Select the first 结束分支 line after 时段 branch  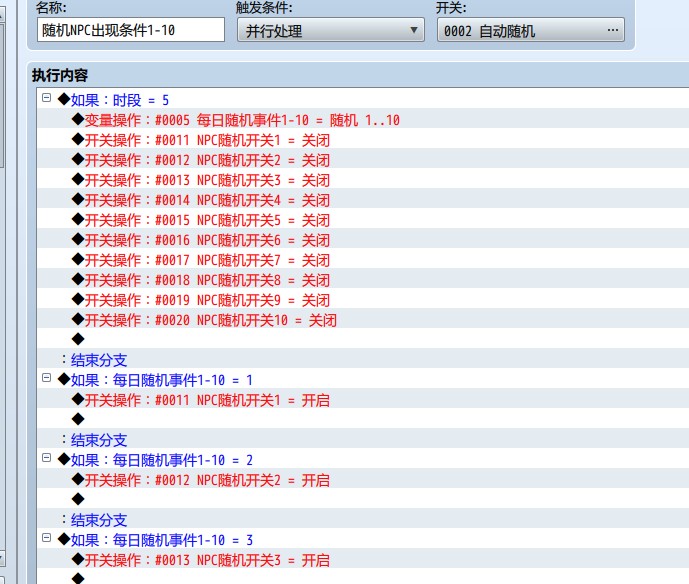click(363, 360)
